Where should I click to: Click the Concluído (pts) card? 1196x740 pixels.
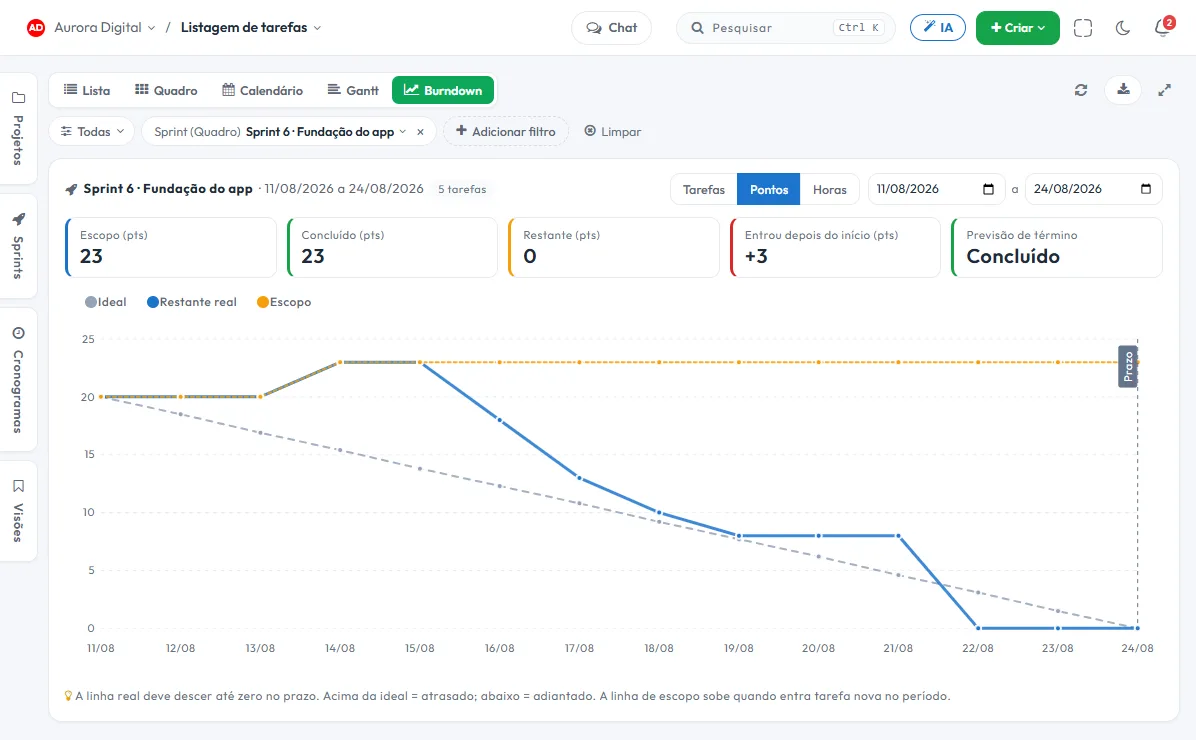pos(392,247)
